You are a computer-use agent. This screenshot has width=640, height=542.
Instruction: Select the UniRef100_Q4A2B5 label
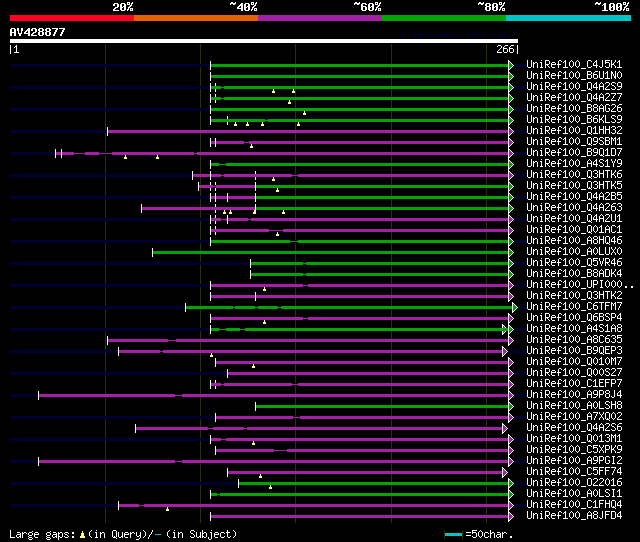click(574, 197)
